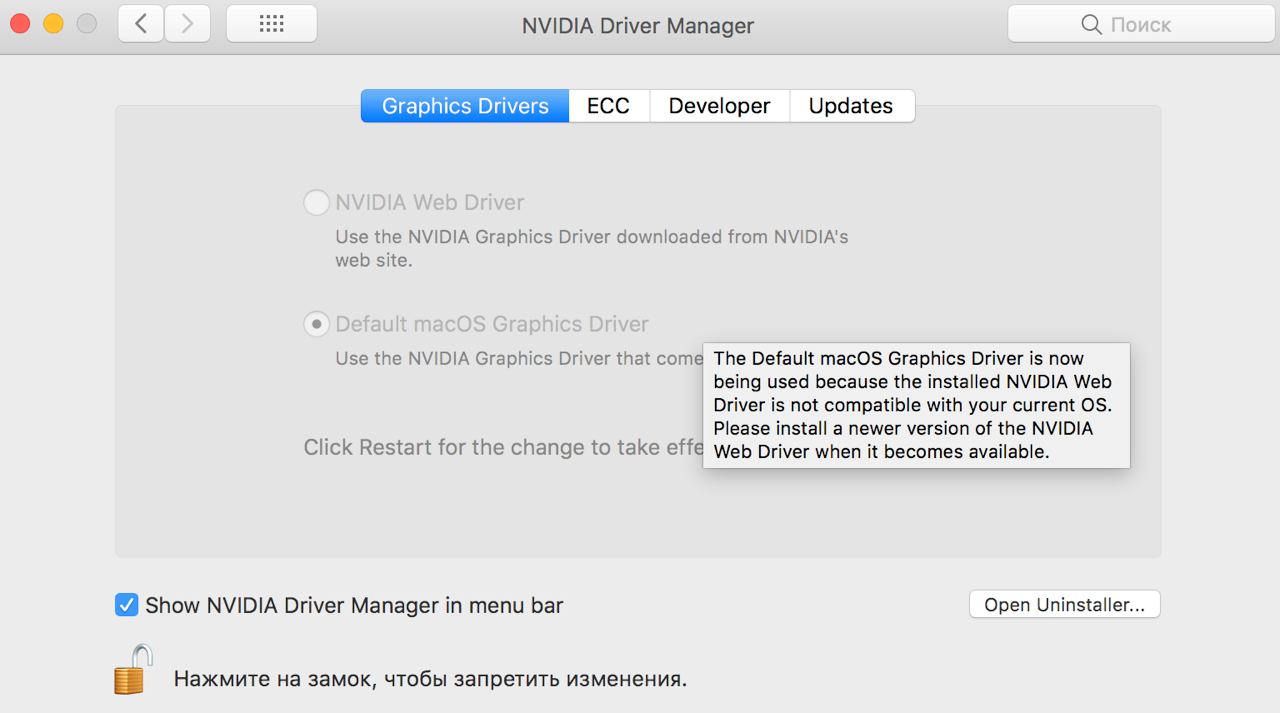The height and width of the screenshot is (713, 1280).
Task: Click the NVIDIA Driver Manager window title
Action: click(638, 25)
